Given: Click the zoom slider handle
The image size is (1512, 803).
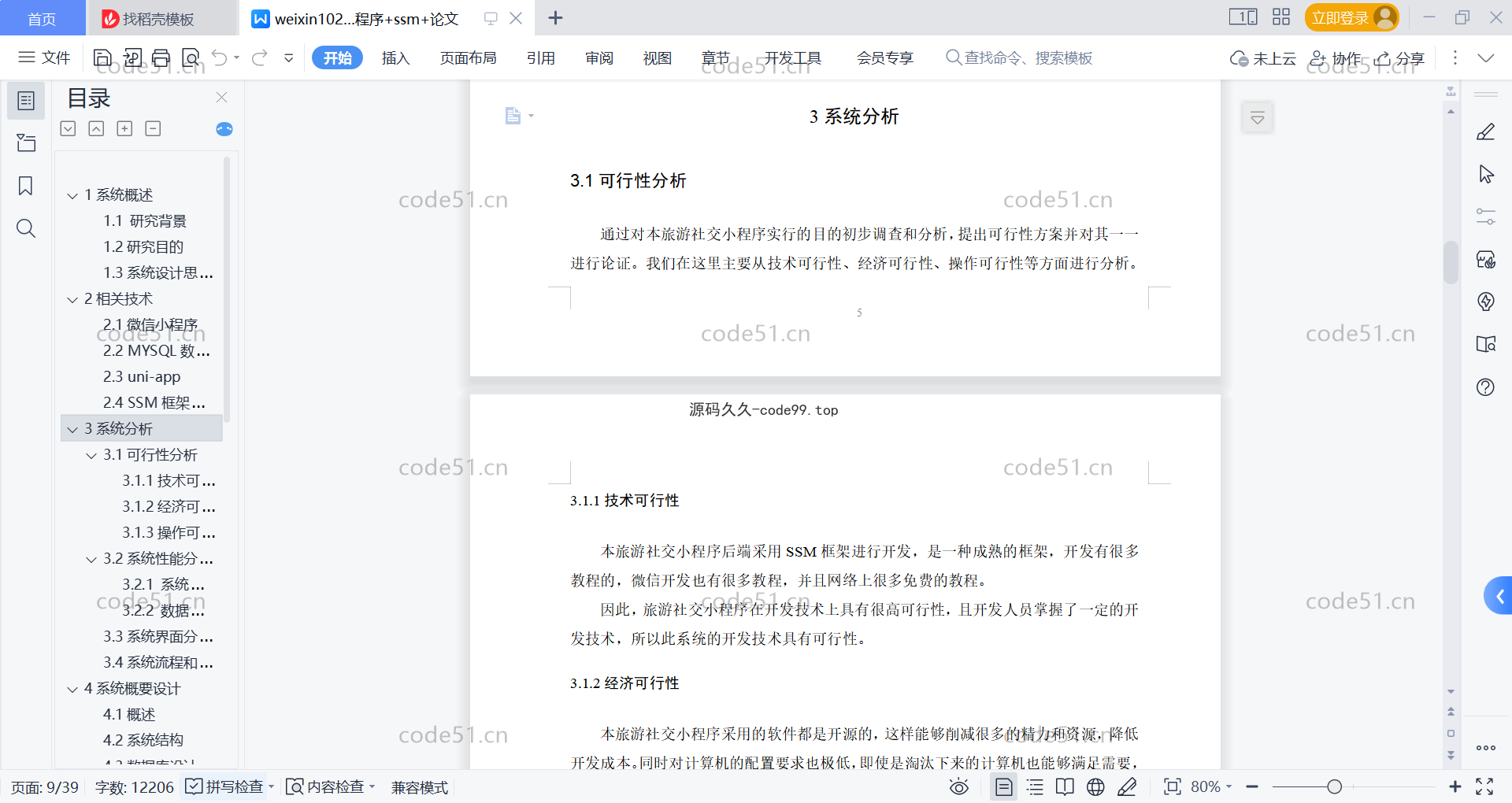Looking at the screenshot, I should [x=1334, y=786].
